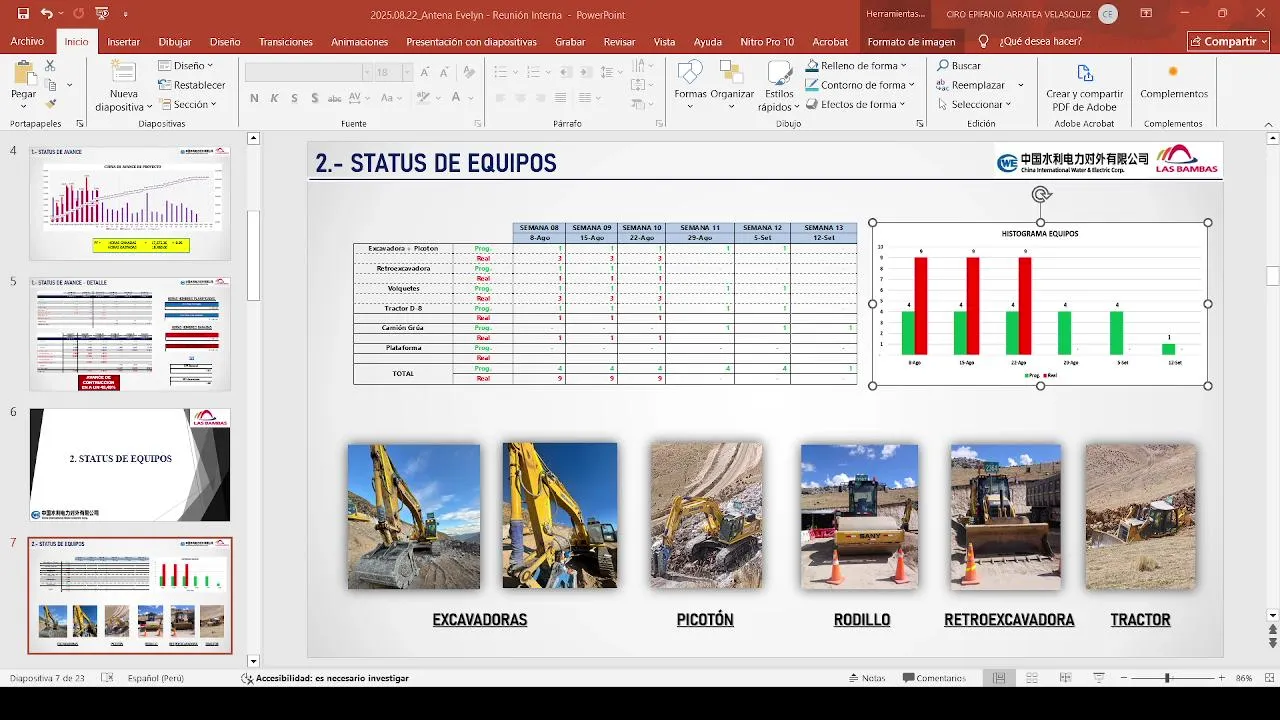Toggle italic (K) formatting
Screen dimensions: 1280x720
[275, 98]
